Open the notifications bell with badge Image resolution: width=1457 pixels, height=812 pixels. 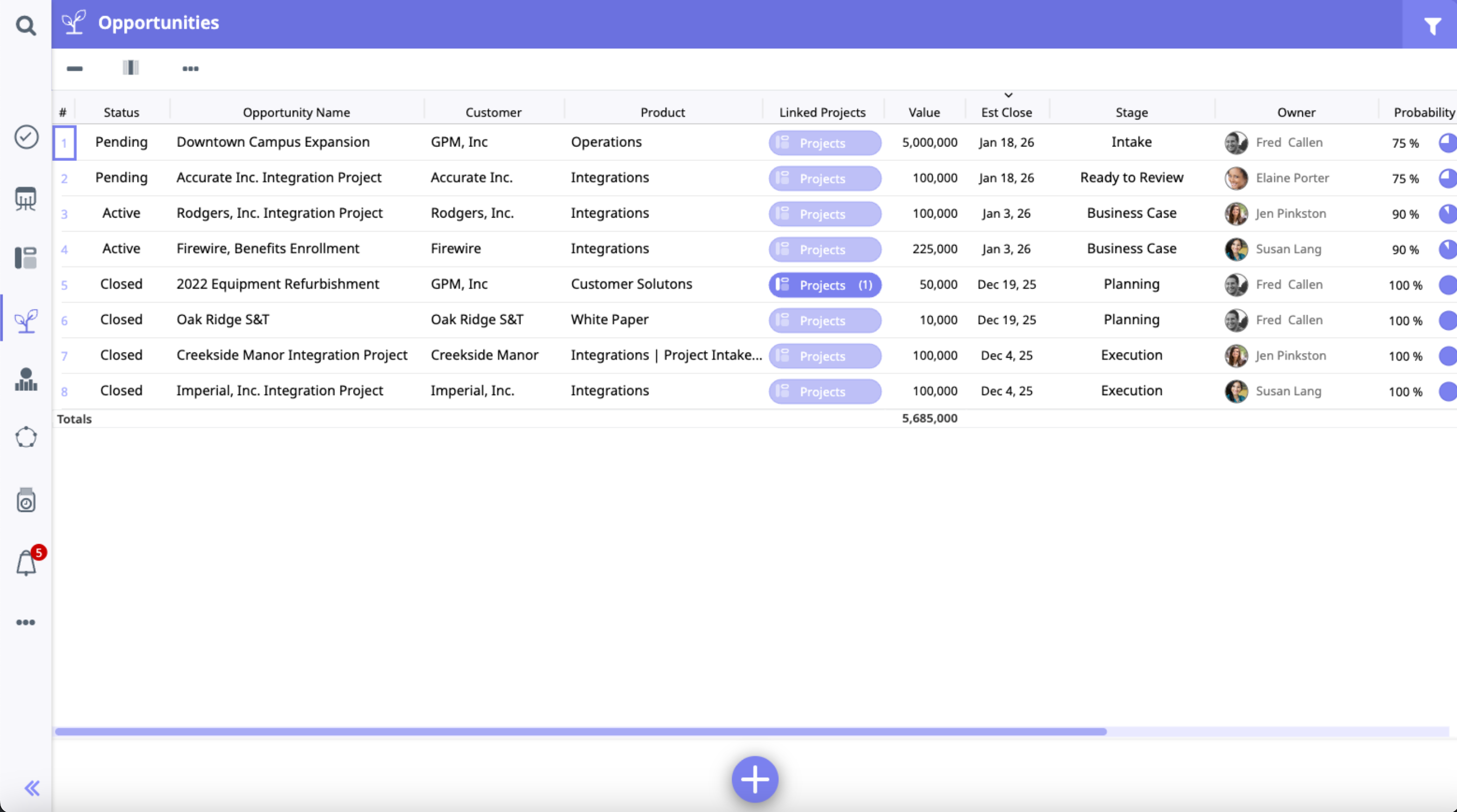26,563
